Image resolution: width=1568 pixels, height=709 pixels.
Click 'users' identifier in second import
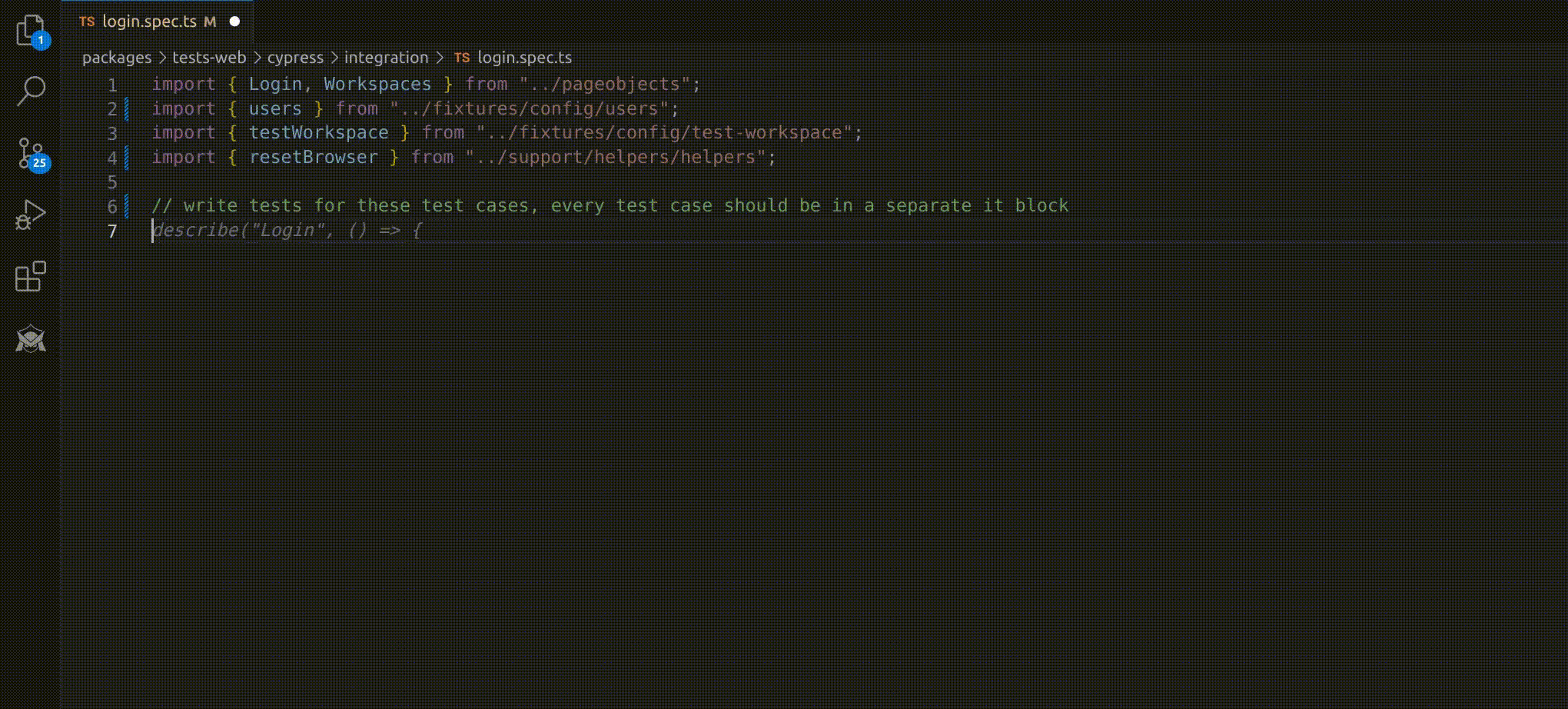click(275, 108)
